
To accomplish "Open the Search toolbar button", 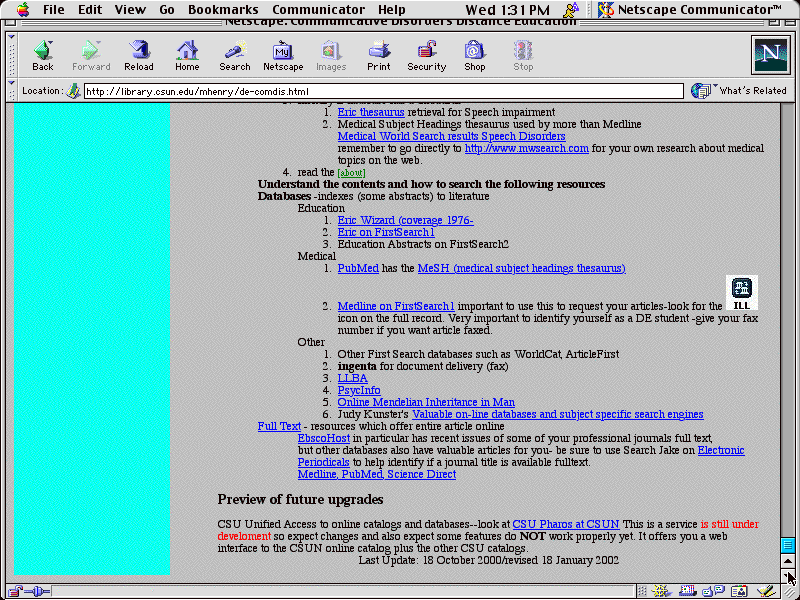I will coord(235,55).
